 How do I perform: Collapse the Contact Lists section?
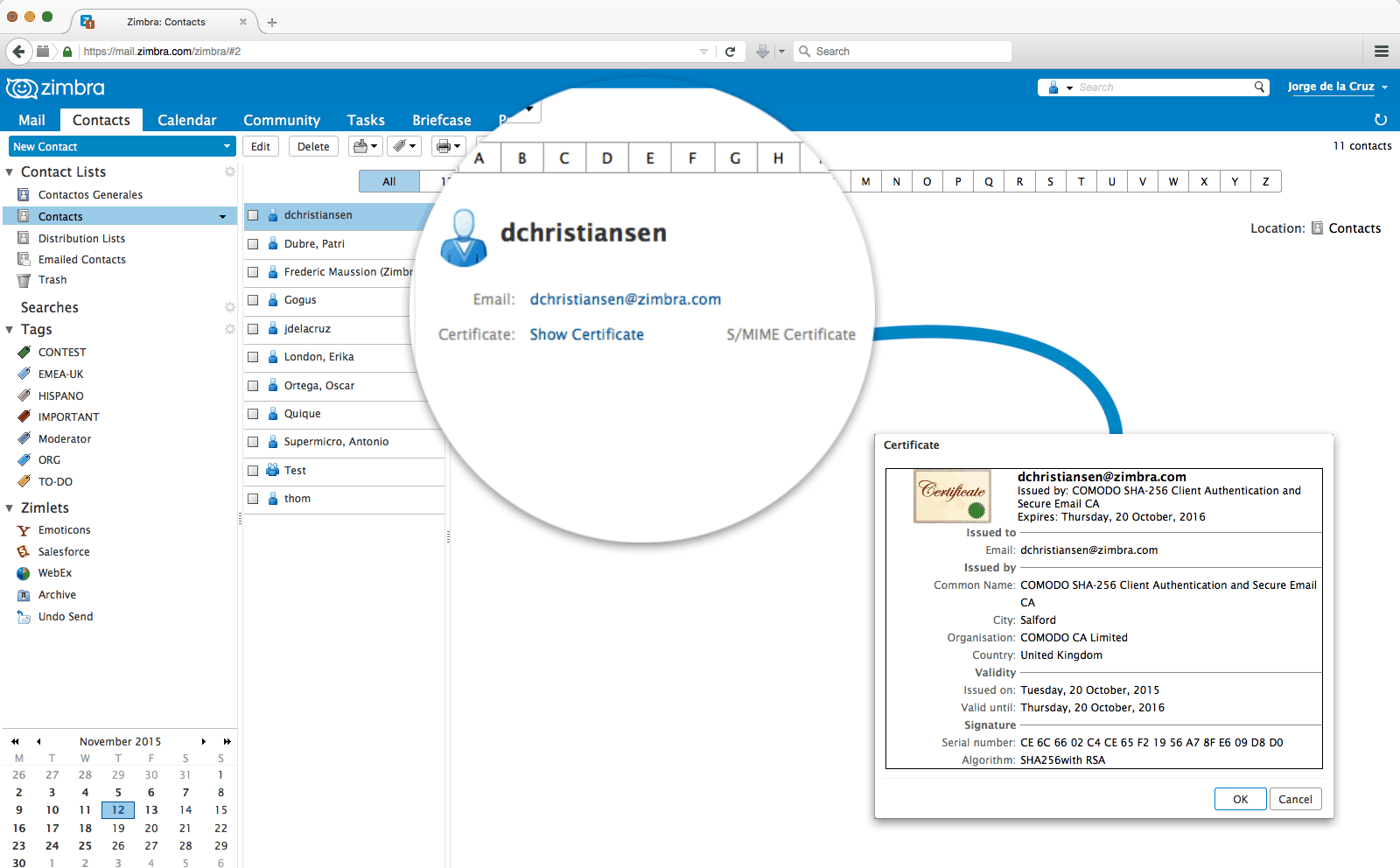point(10,172)
